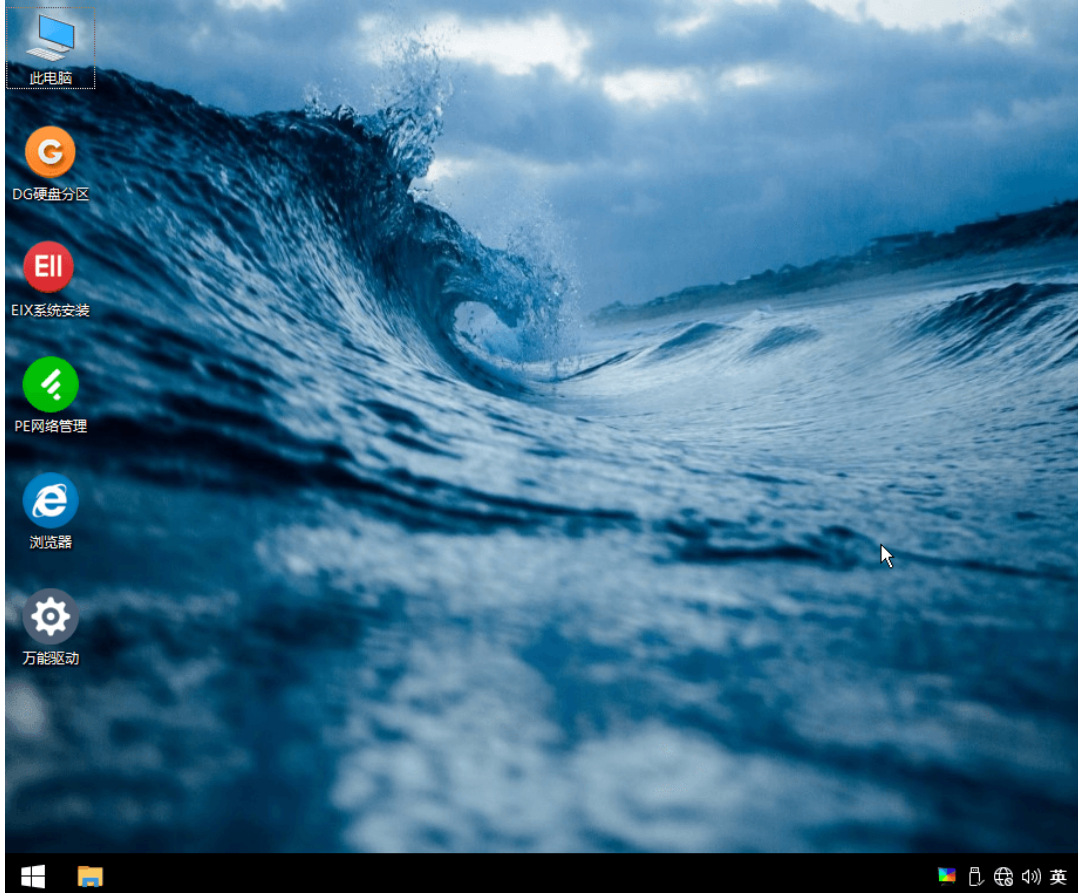
Task: Select the green PE网络管理 icon
Action: click(x=50, y=384)
